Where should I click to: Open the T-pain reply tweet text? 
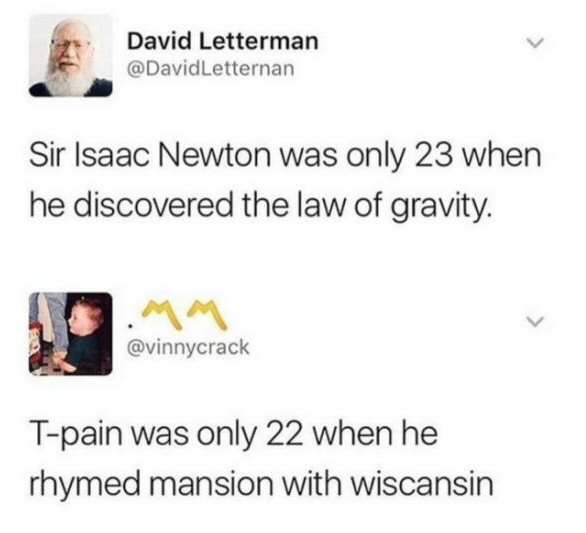pyautogui.click(x=261, y=459)
